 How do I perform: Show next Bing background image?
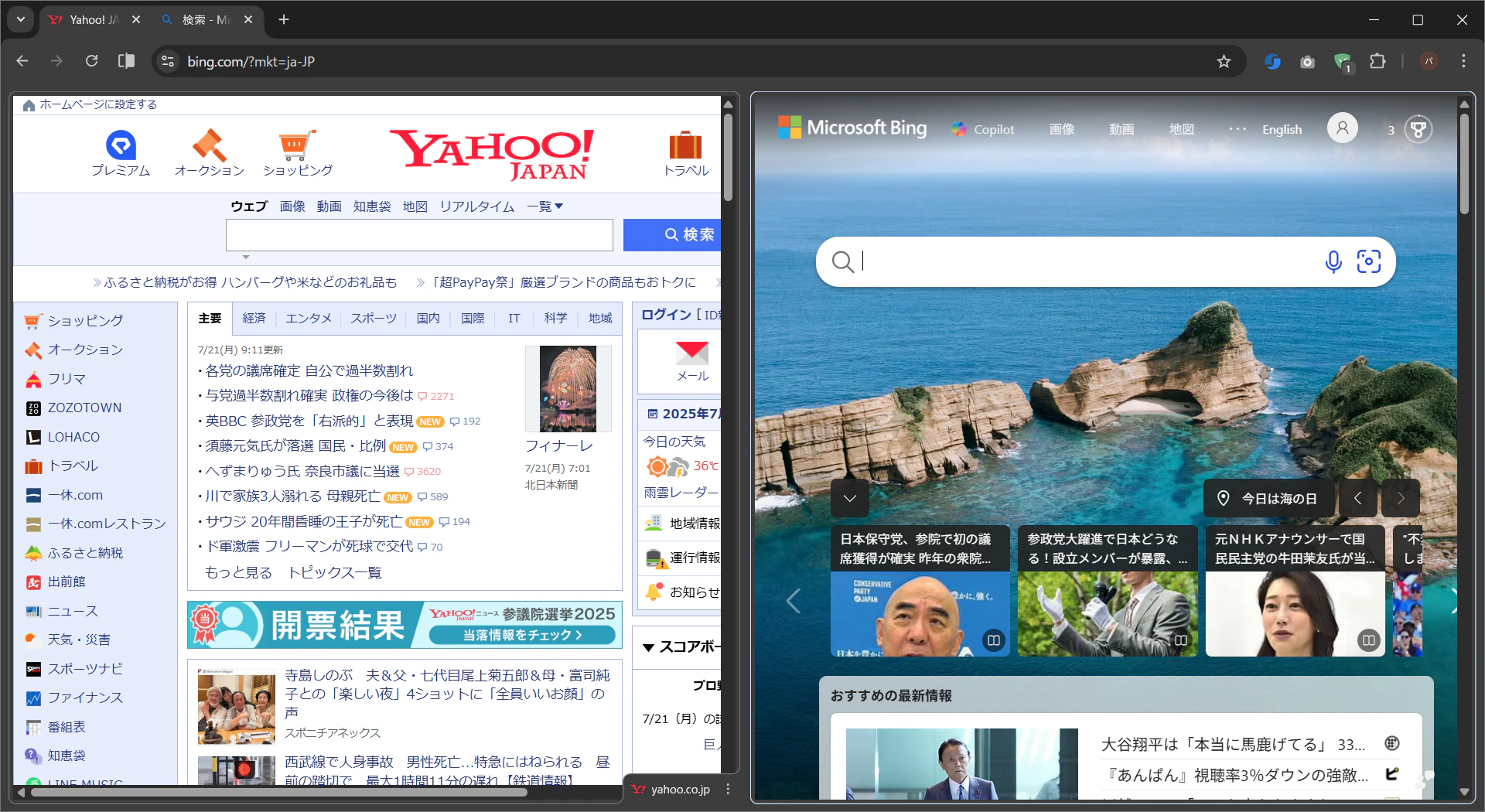coord(1401,498)
